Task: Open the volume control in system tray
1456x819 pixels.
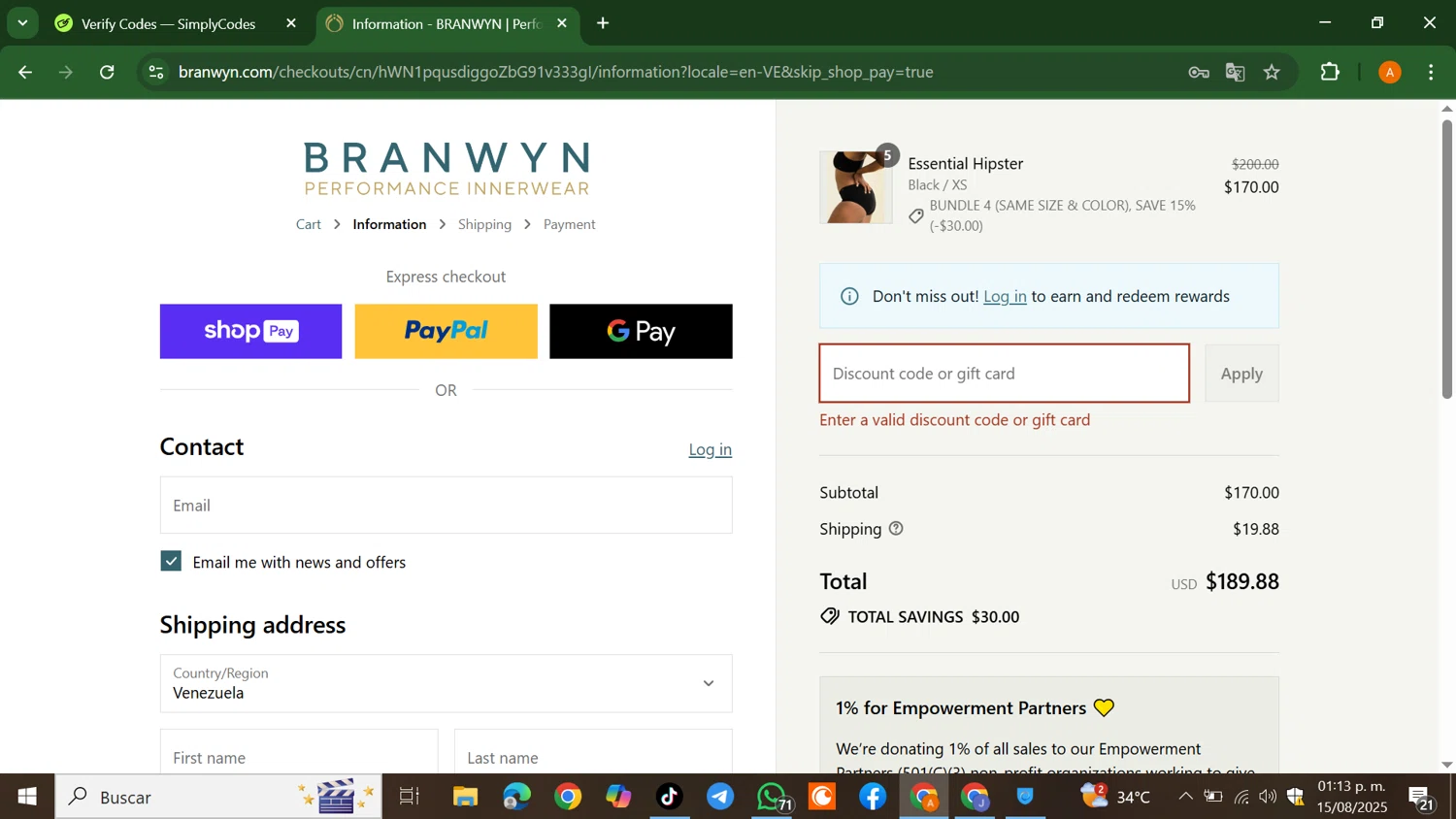Action: click(1268, 797)
